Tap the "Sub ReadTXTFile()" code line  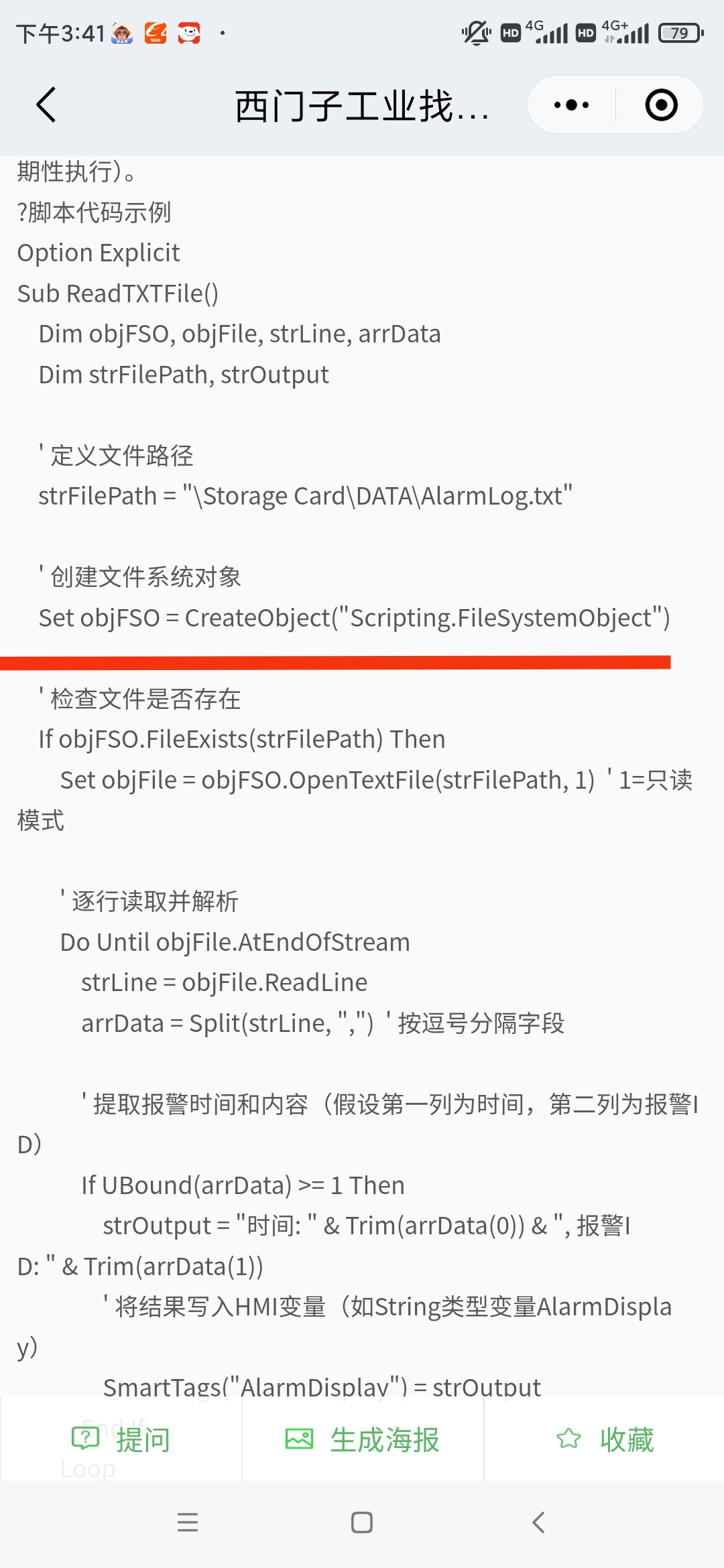click(118, 293)
